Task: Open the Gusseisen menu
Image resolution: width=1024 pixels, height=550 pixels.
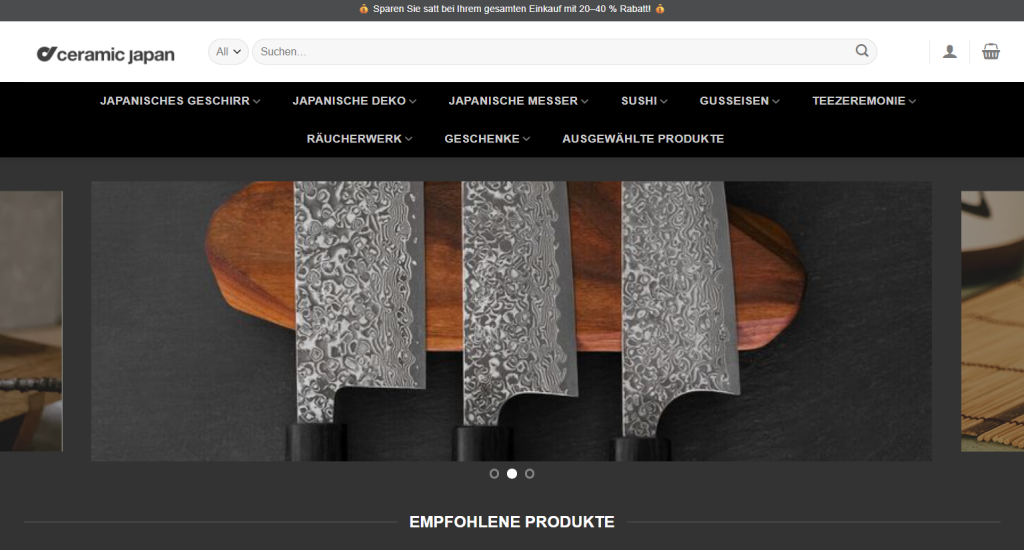Action: pos(739,101)
